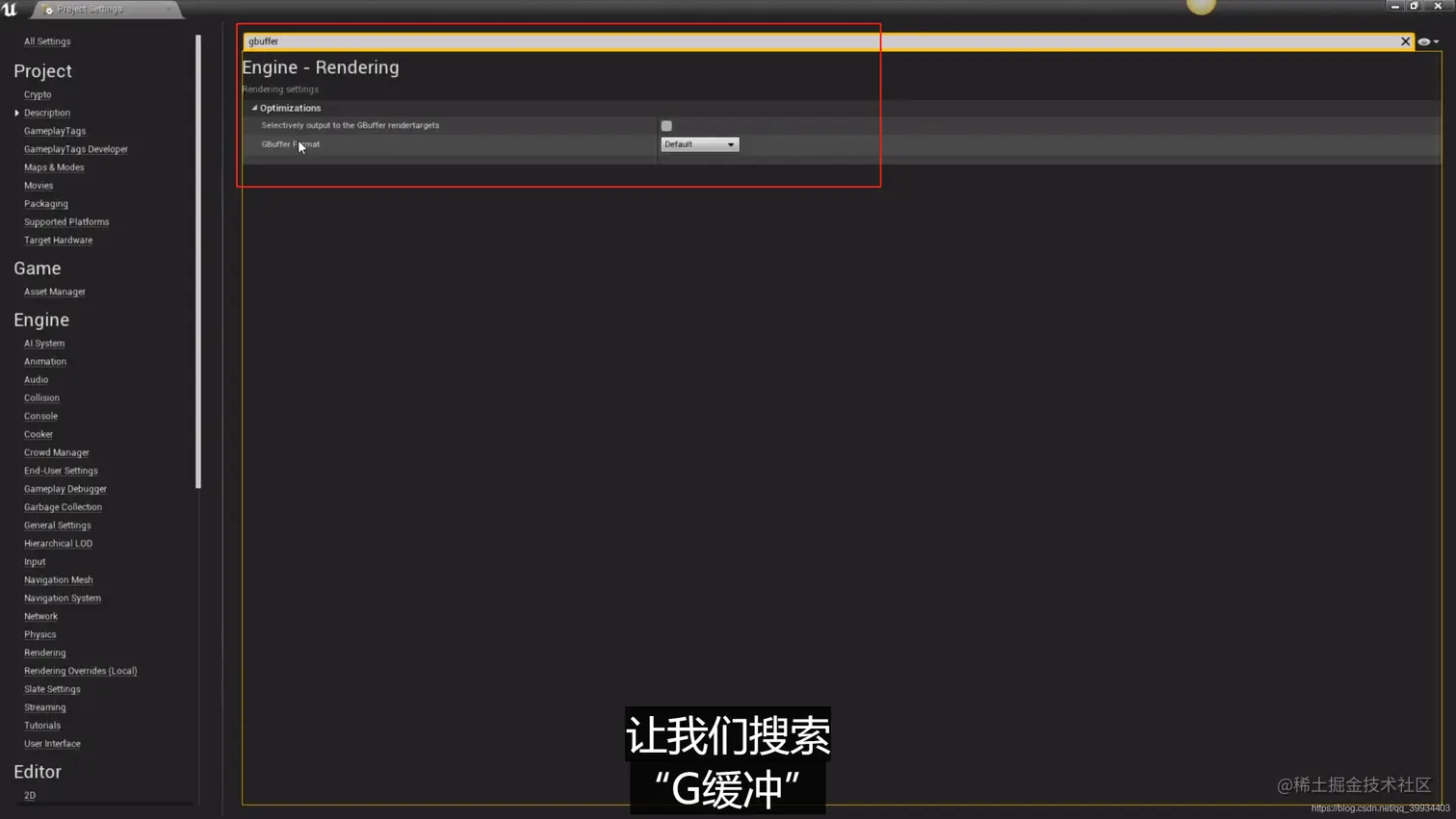Click the GBuffer Format label
The image size is (1456, 819).
(x=291, y=144)
